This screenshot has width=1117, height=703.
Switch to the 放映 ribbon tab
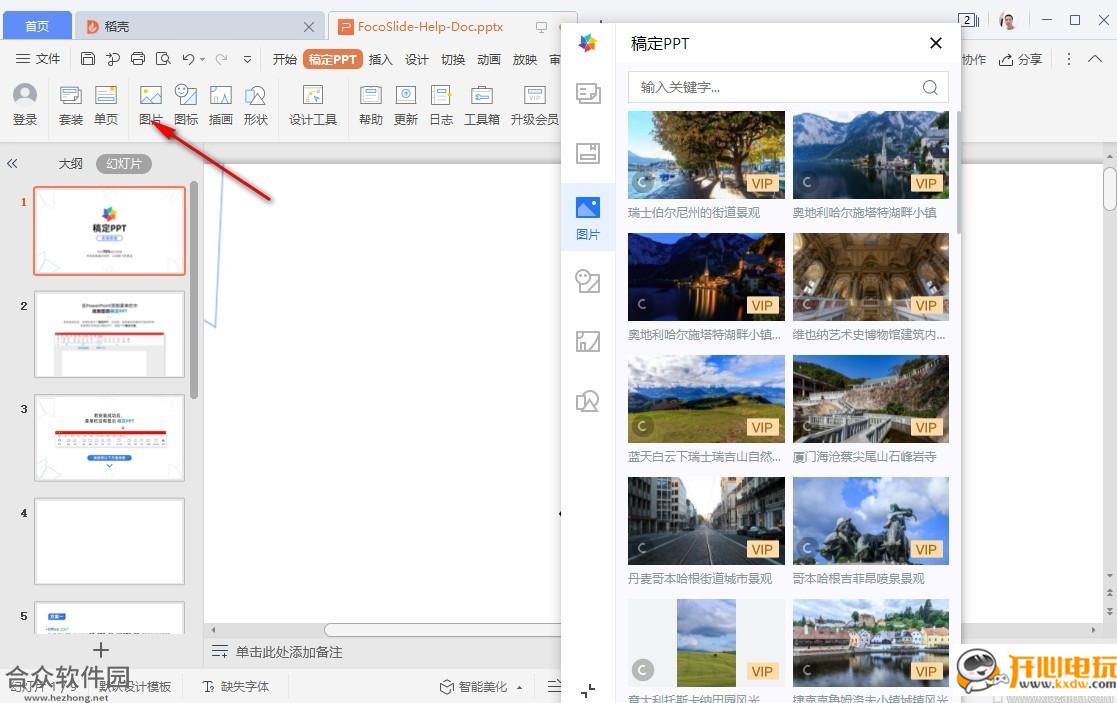pyautogui.click(x=525, y=59)
